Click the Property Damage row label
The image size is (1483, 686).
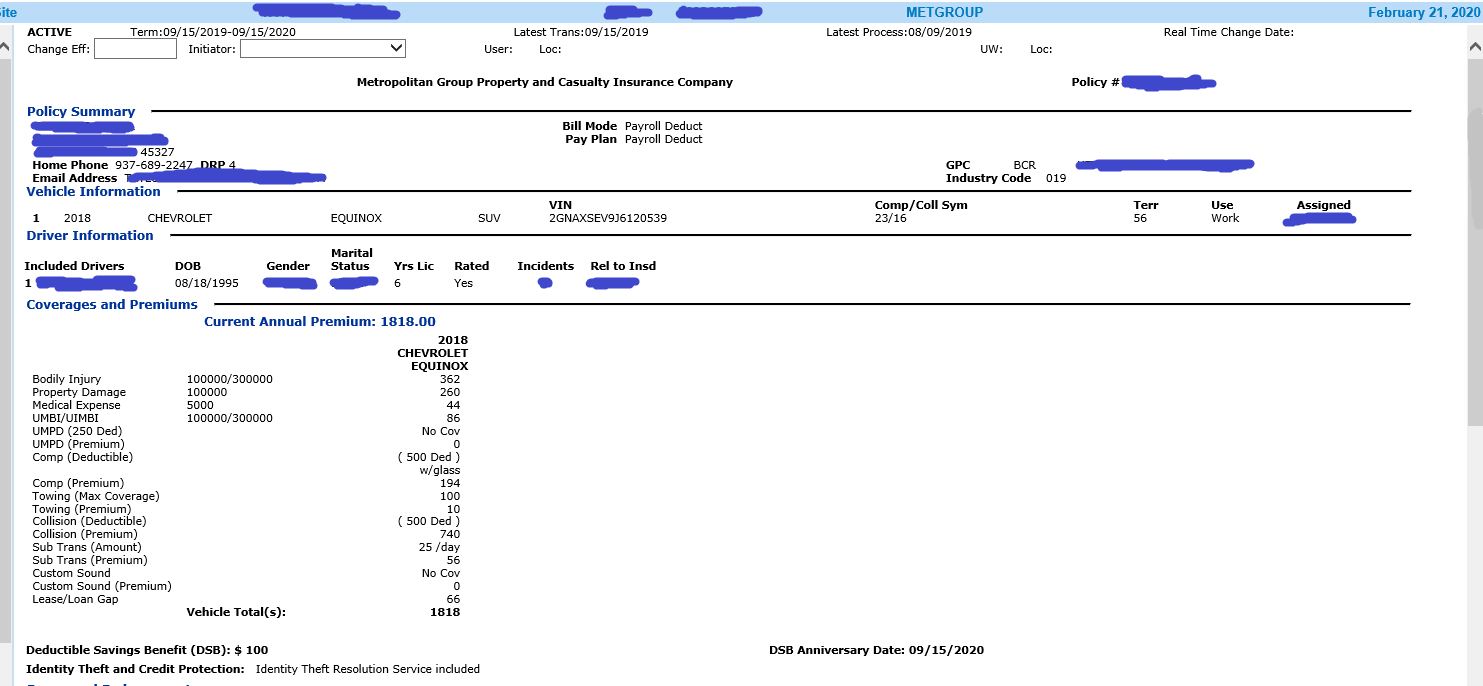click(78, 393)
